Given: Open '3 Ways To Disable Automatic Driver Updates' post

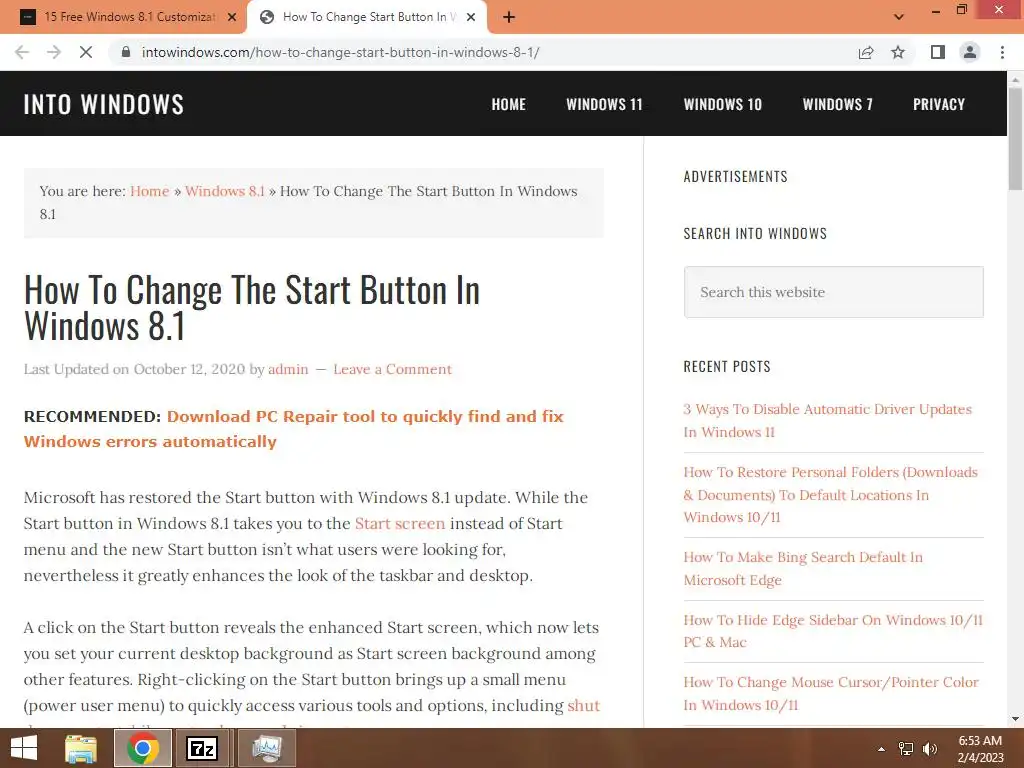Looking at the screenshot, I should click(827, 421).
